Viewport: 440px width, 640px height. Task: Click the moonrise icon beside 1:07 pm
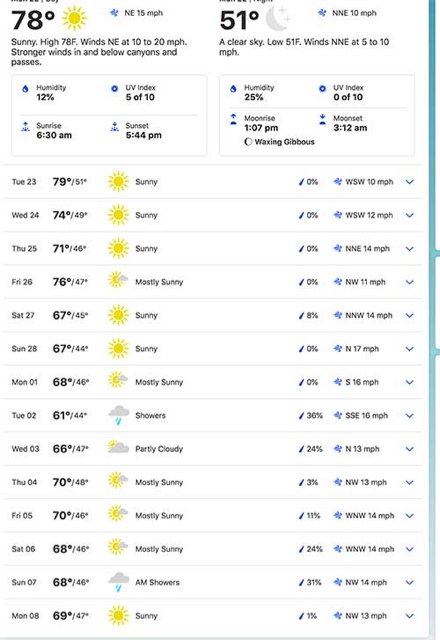[233, 119]
